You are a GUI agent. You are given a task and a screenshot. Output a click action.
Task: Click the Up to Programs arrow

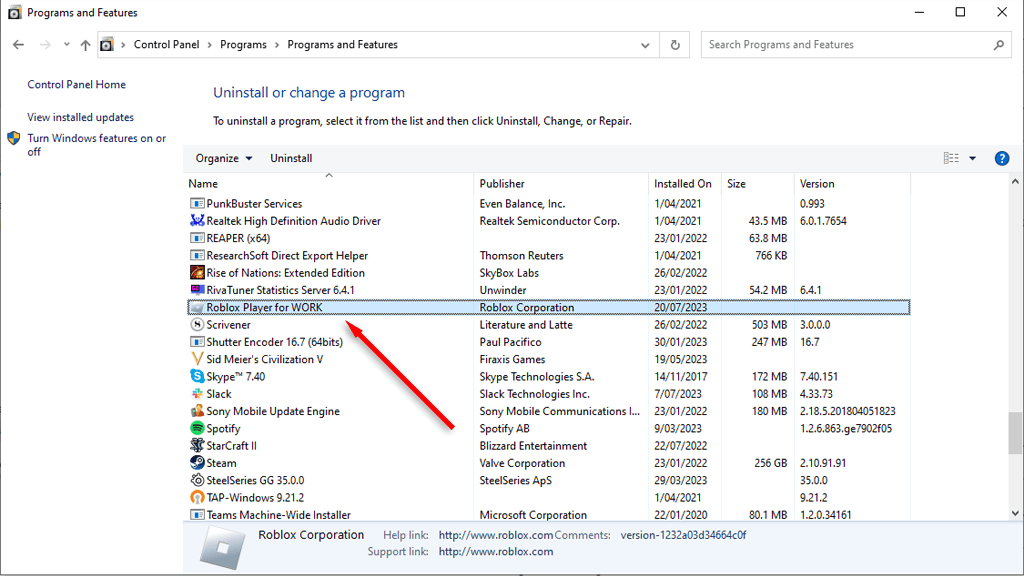click(x=85, y=45)
